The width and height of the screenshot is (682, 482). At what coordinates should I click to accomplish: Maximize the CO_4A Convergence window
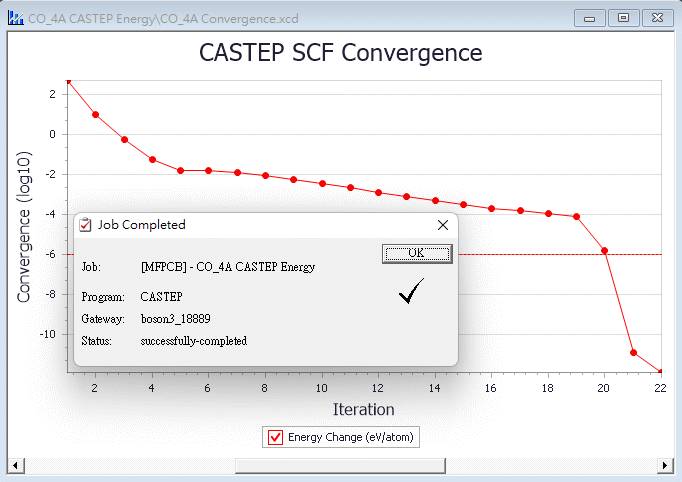click(623, 18)
